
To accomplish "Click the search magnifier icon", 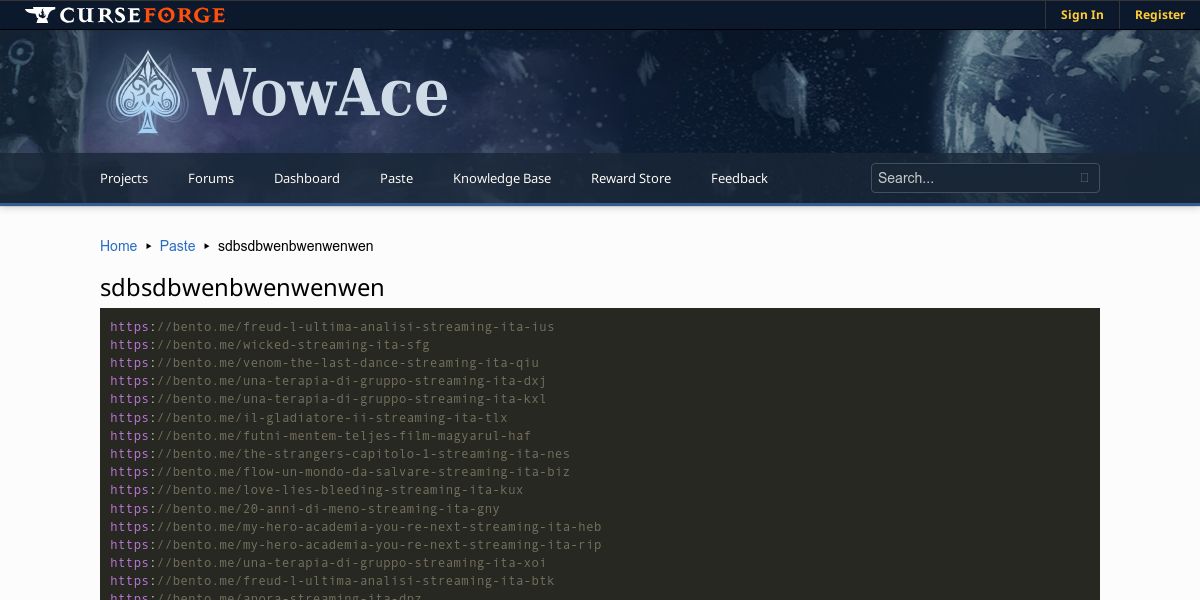I will point(1084,178).
